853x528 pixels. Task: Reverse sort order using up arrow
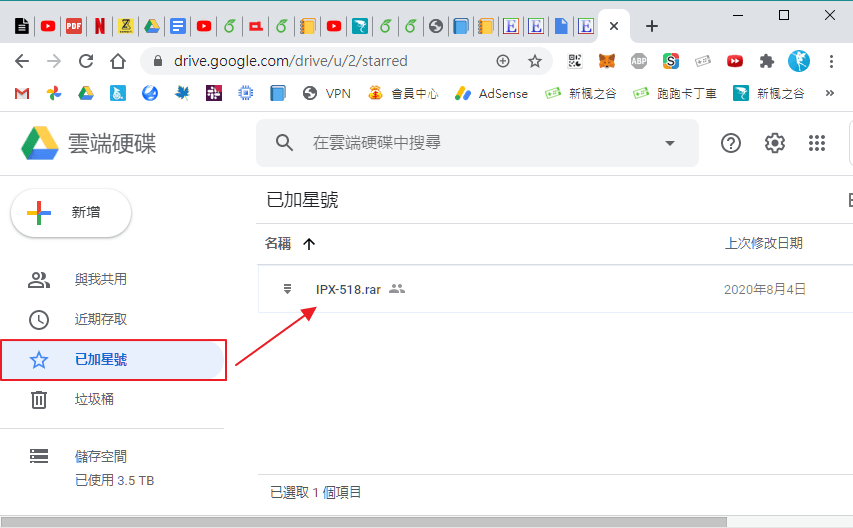[x=309, y=244]
